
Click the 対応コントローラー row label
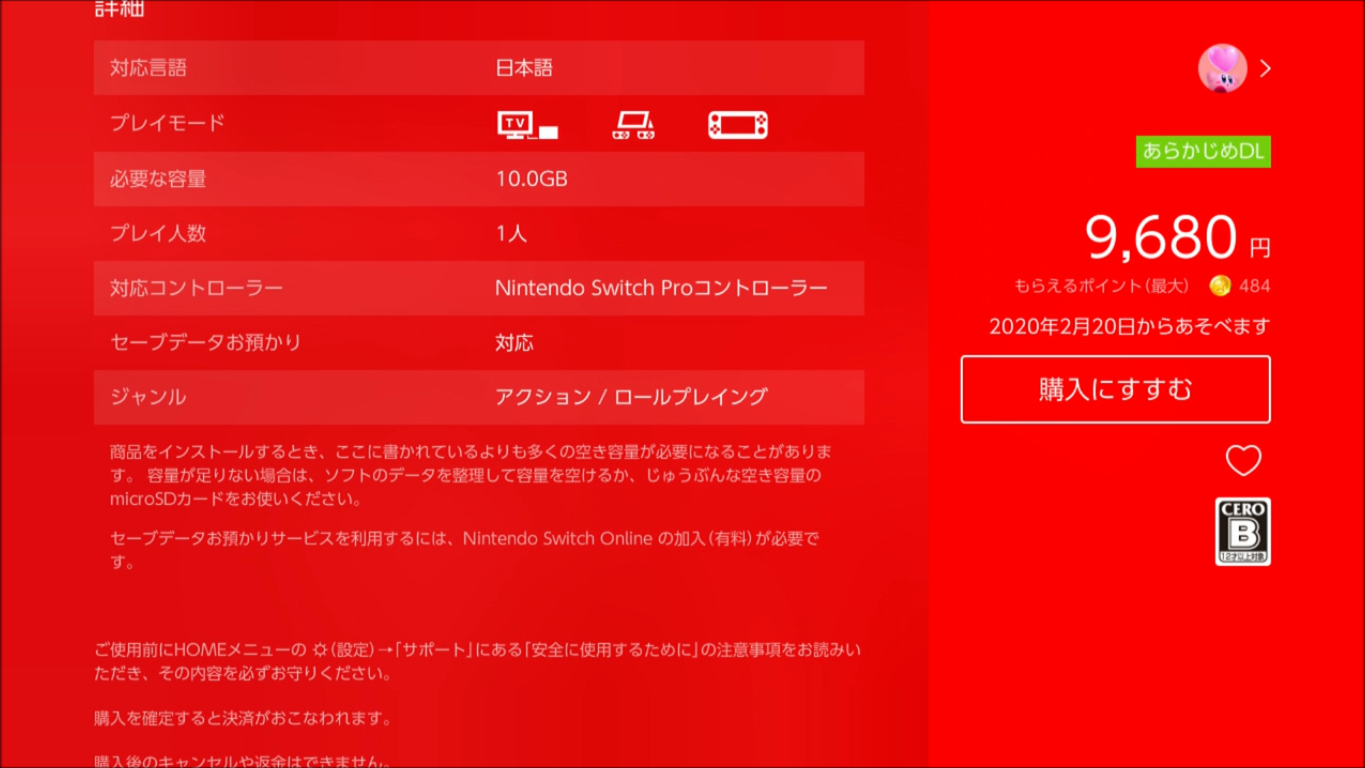(x=196, y=288)
